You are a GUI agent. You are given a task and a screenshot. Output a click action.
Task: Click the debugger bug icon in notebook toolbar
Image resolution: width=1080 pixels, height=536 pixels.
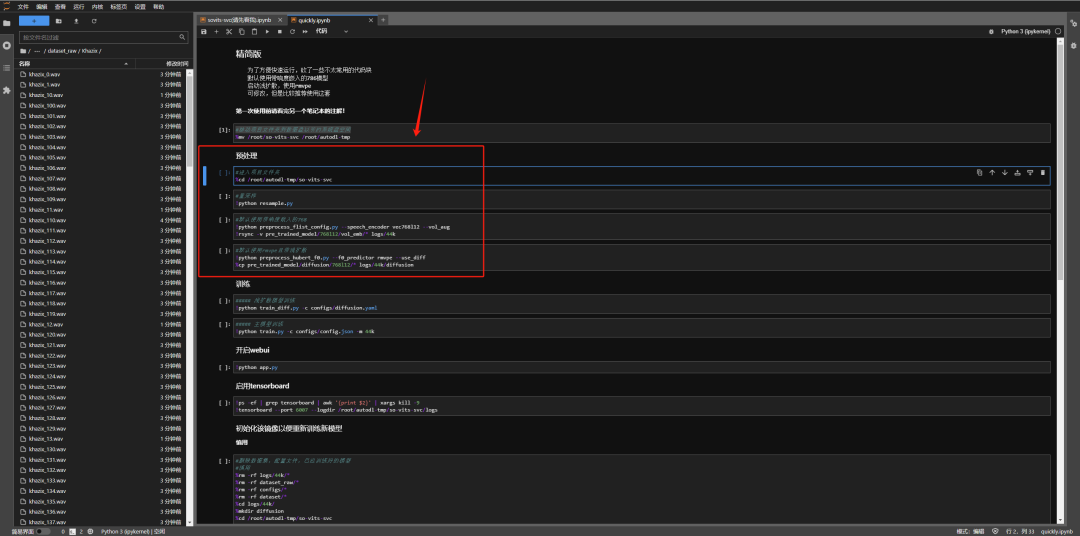pyautogui.click(x=991, y=32)
